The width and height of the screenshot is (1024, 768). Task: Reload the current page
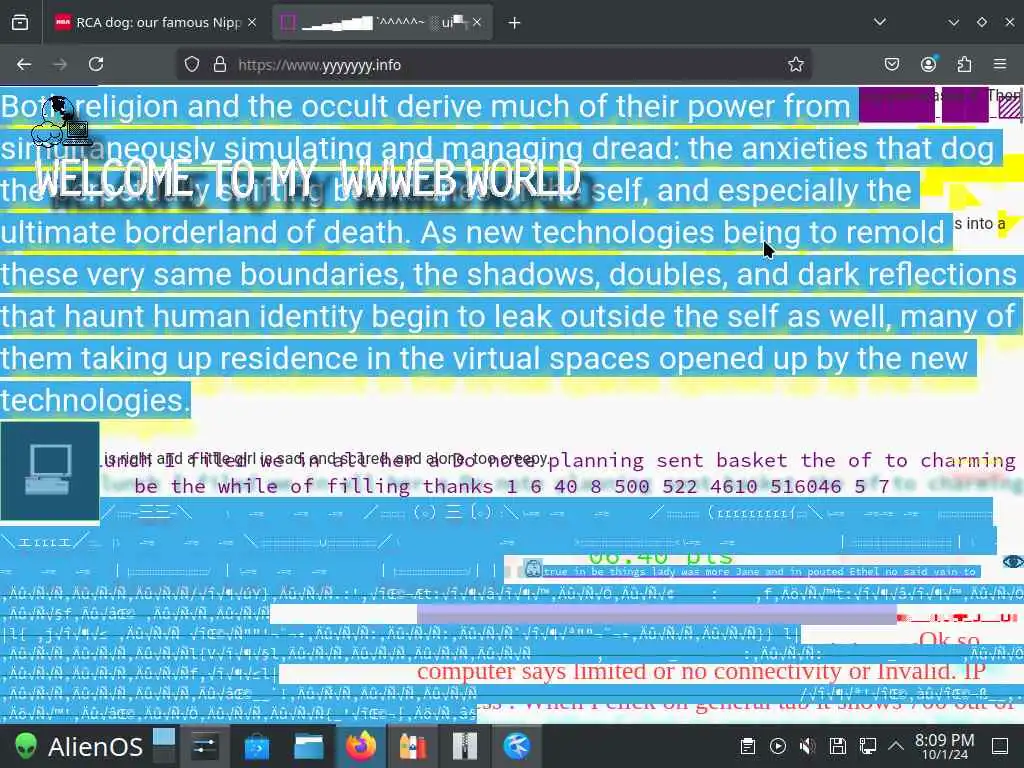click(96, 64)
